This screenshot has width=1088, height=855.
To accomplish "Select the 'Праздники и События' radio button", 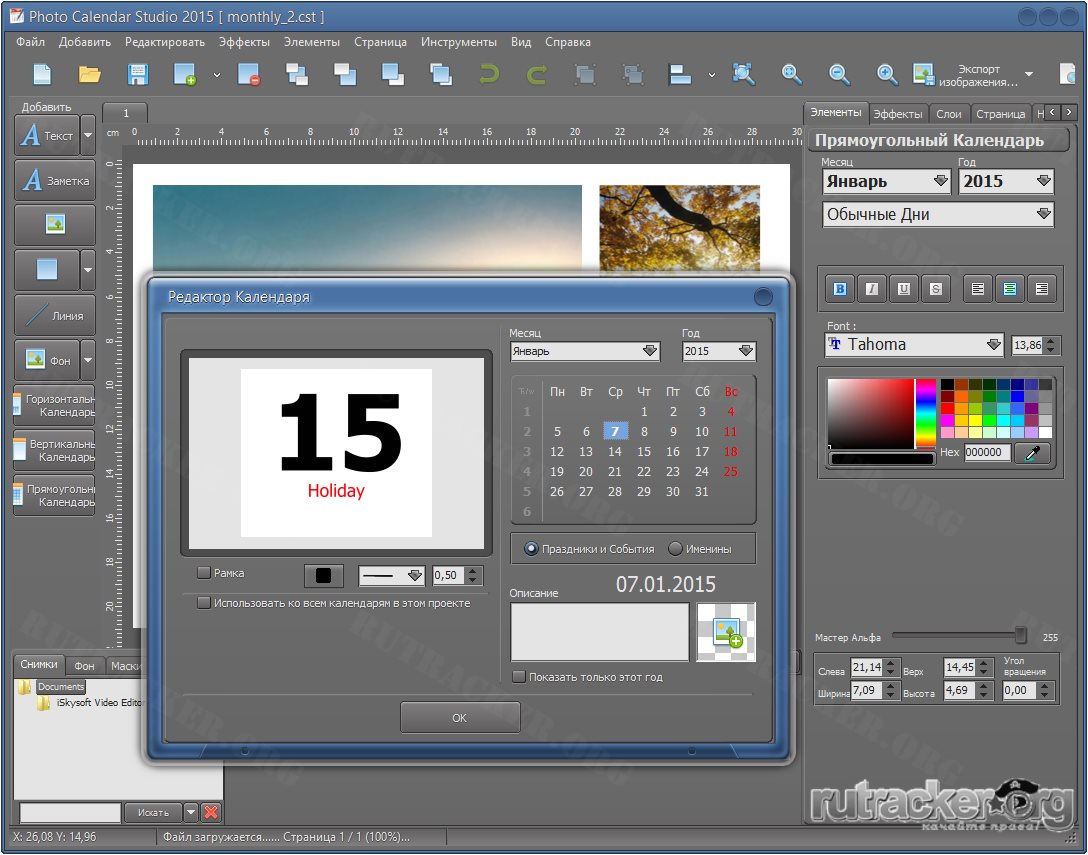I will [532, 549].
